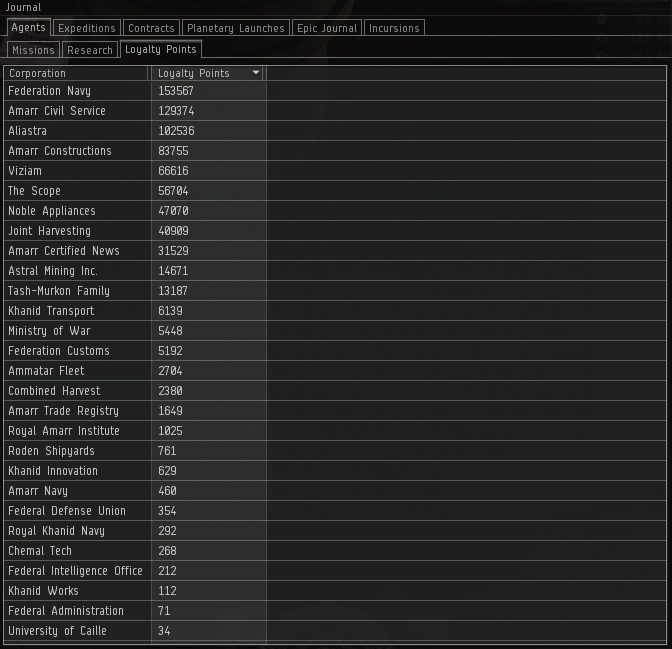The image size is (672, 649).
Task: Click the Journal window title
Action: coord(23,7)
